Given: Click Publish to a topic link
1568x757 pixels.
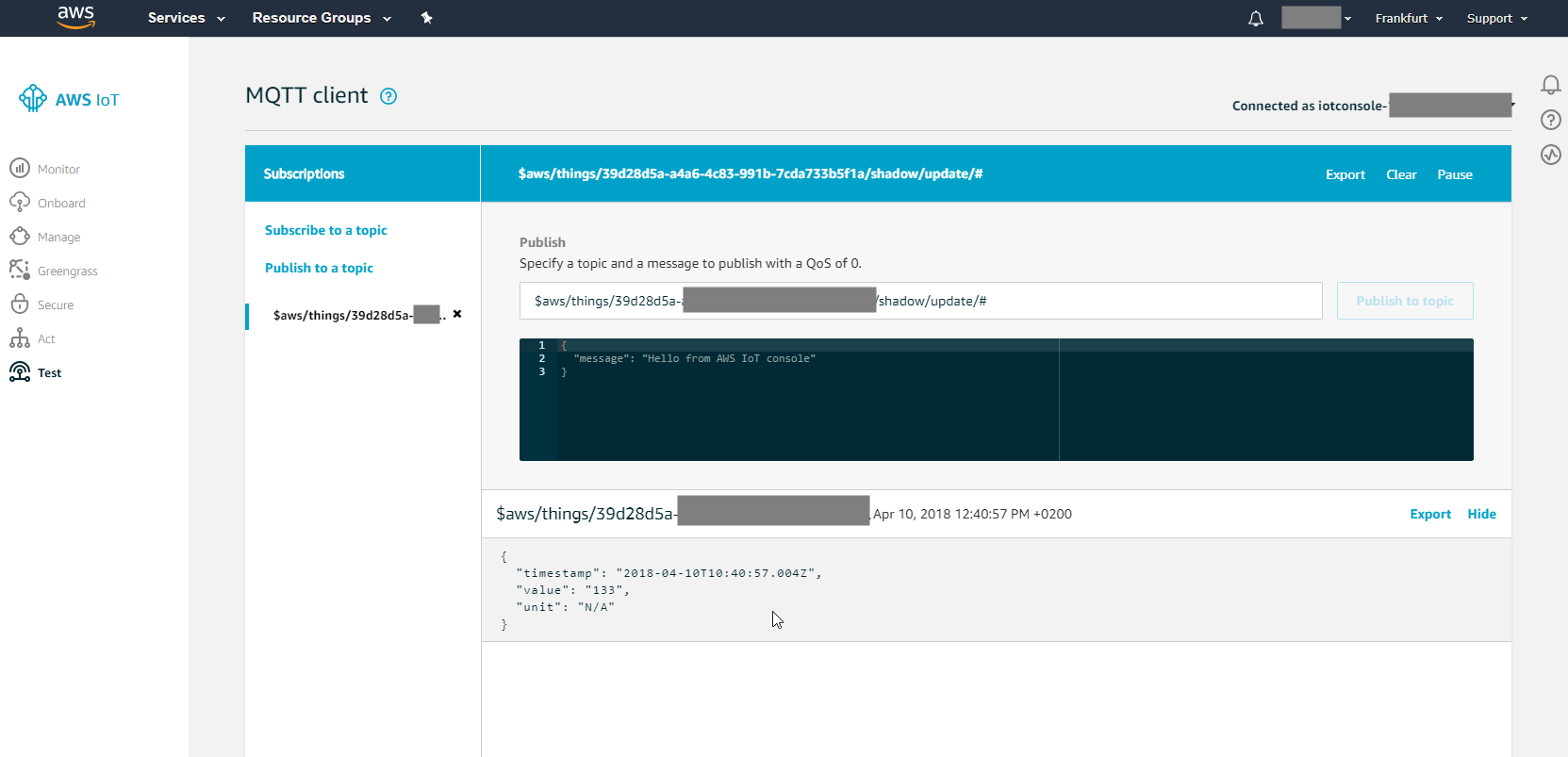Looking at the screenshot, I should pyautogui.click(x=319, y=268).
